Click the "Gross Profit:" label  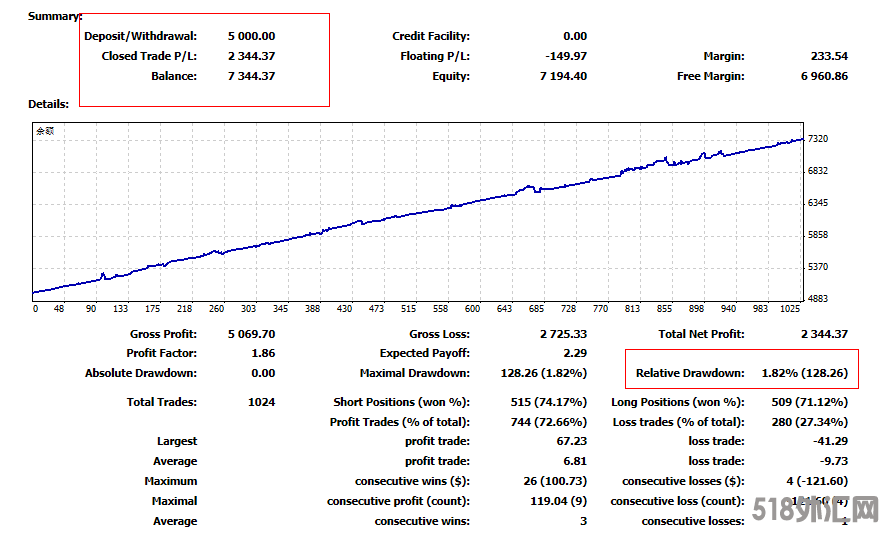tap(163, 334)
